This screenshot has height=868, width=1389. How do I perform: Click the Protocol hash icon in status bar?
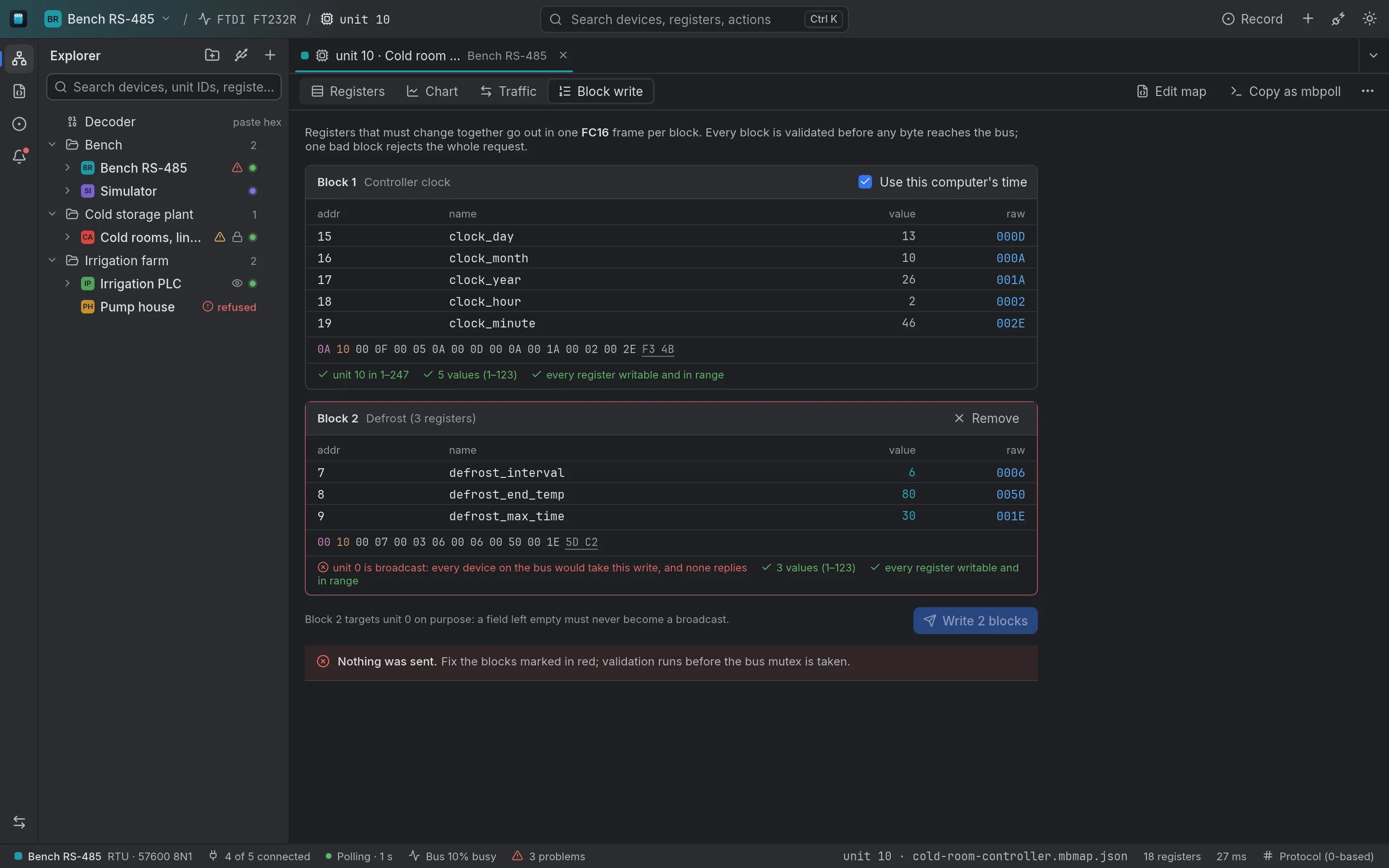pyautogui.click(x=1268, y=855)
